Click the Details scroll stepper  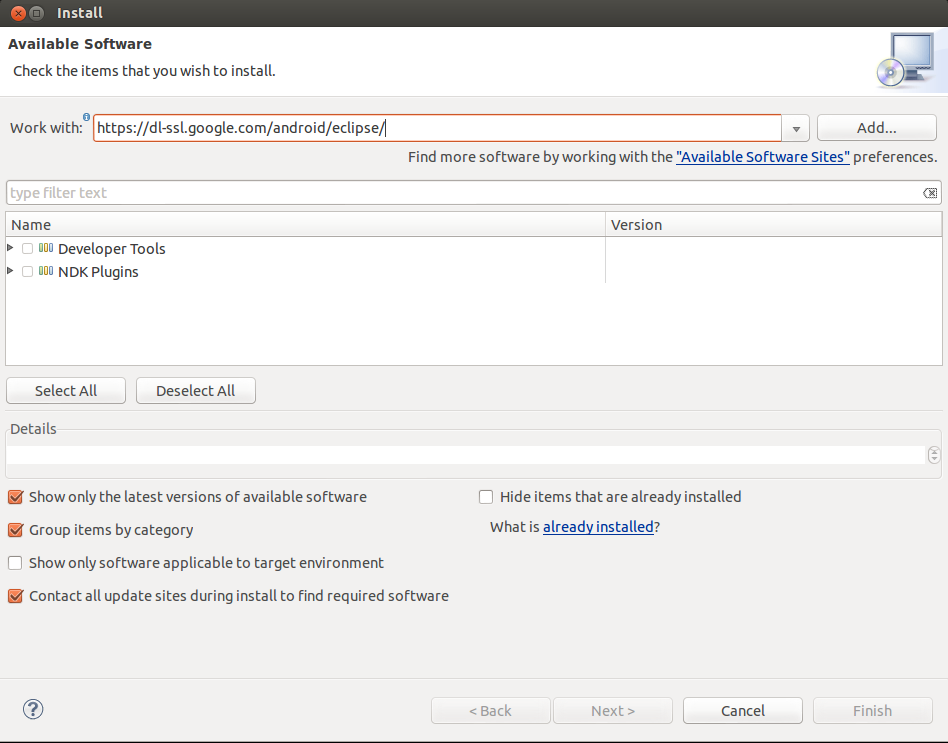click(934, 455)
